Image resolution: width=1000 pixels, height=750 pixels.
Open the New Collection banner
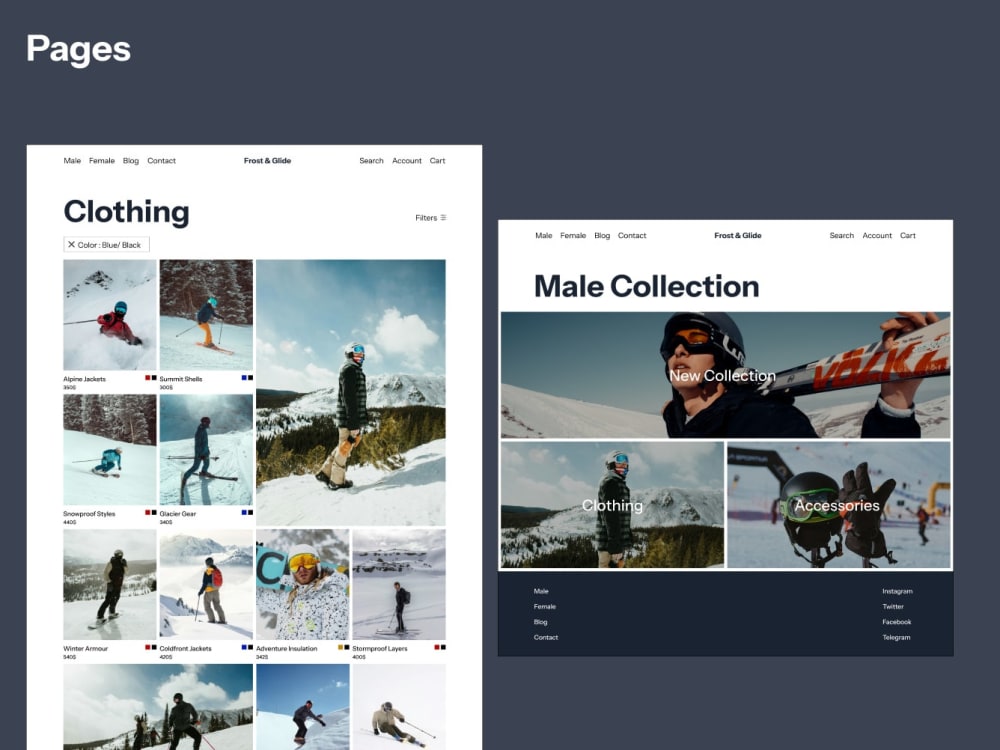pyautogui.click(x=725, y=375)
